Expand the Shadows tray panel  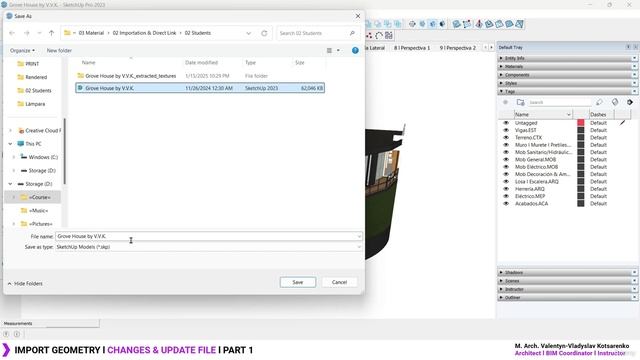tap(567, 272)
